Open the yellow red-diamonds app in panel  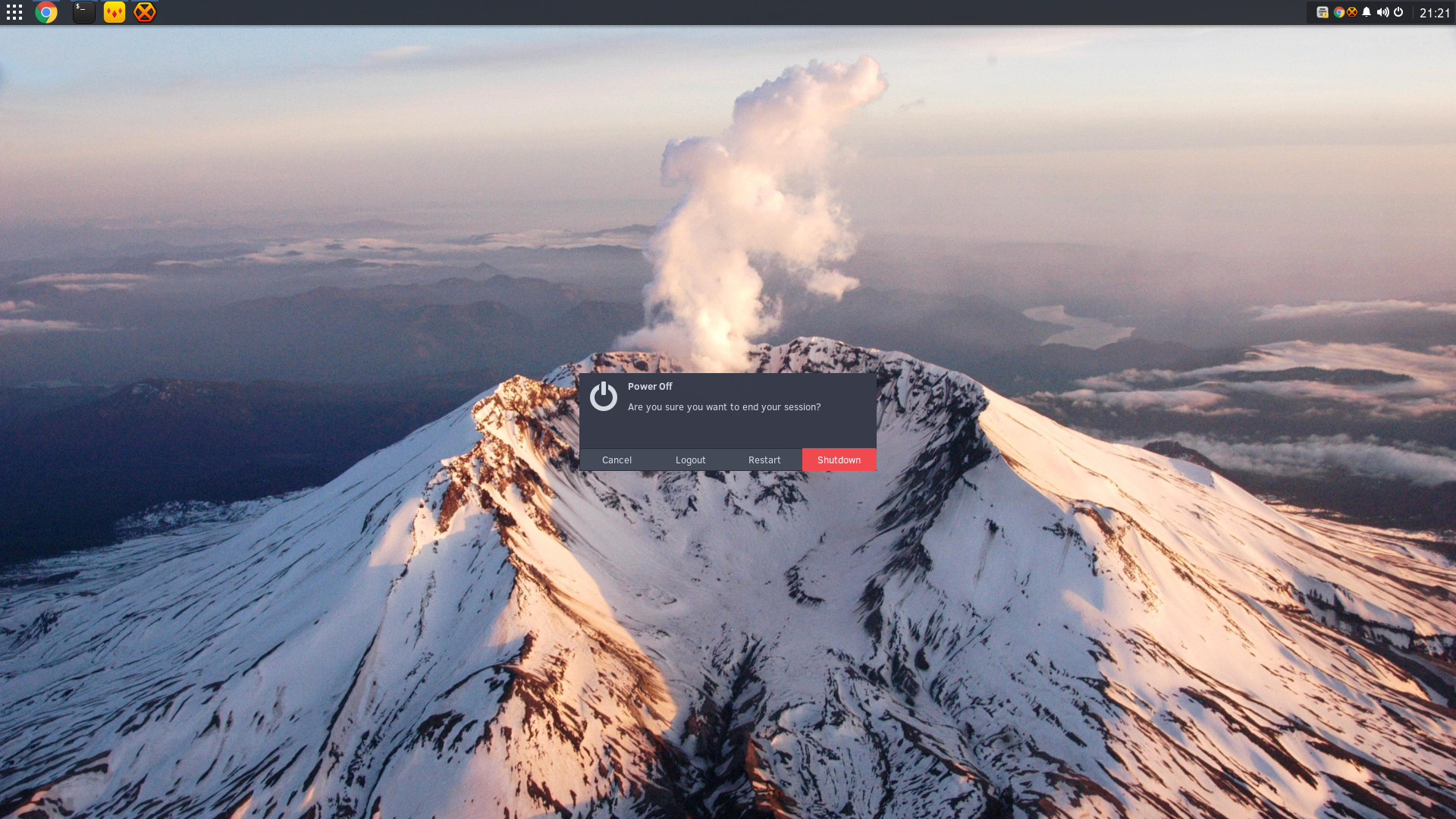tap(115, 12)
